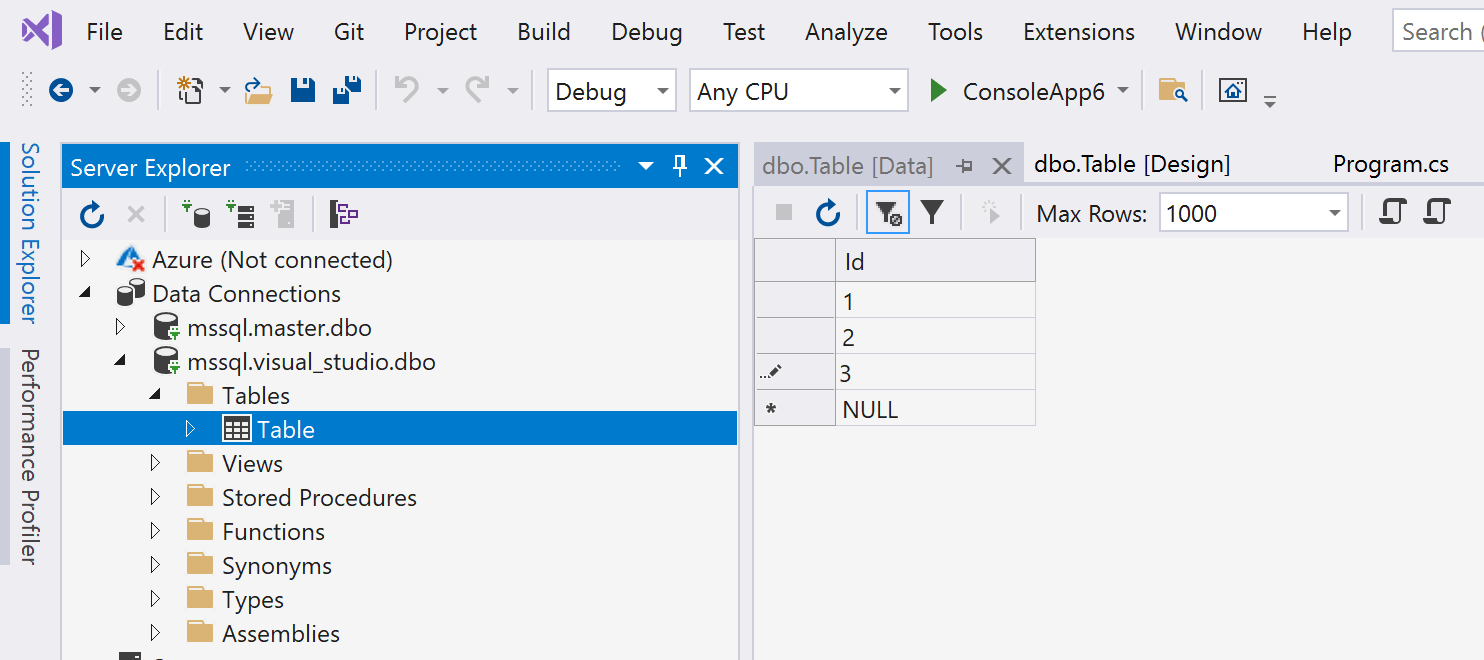Open the Max Rows dropdown
This screenshot has height=660, width=1484.
pos(1334,212)
